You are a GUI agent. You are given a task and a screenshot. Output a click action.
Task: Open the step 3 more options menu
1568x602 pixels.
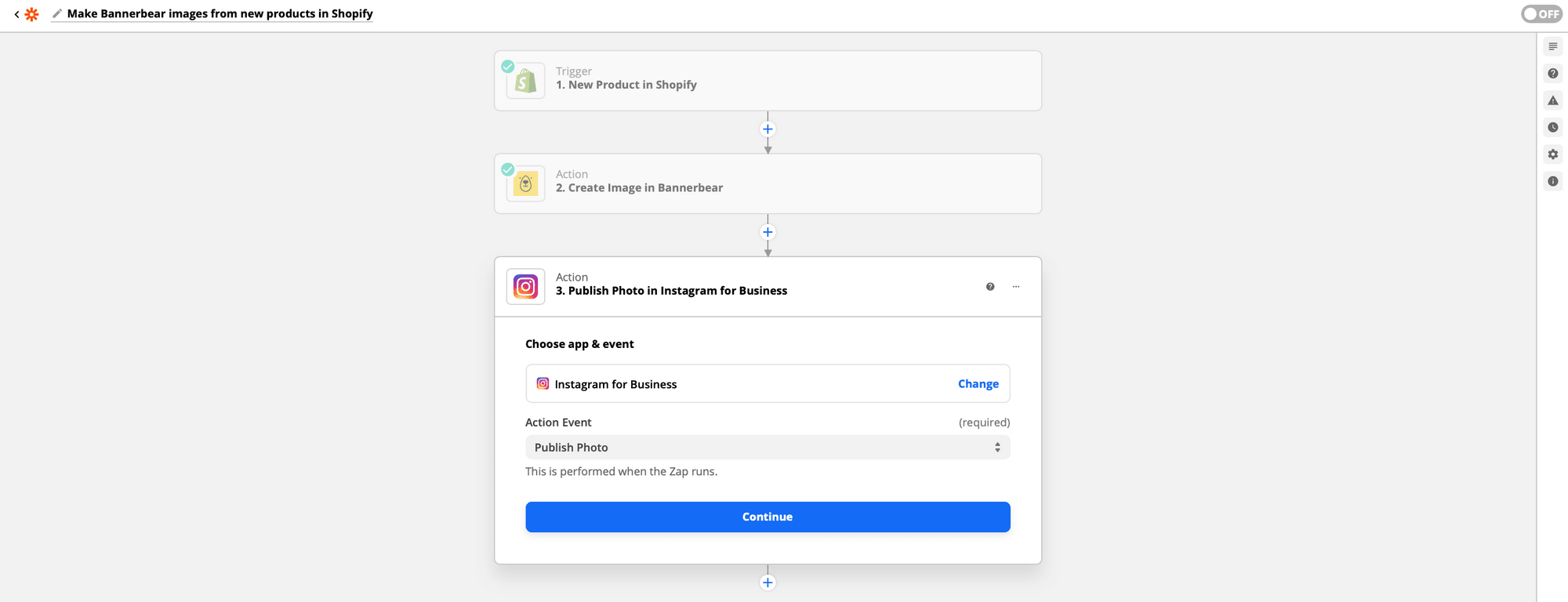(1016, 287)
